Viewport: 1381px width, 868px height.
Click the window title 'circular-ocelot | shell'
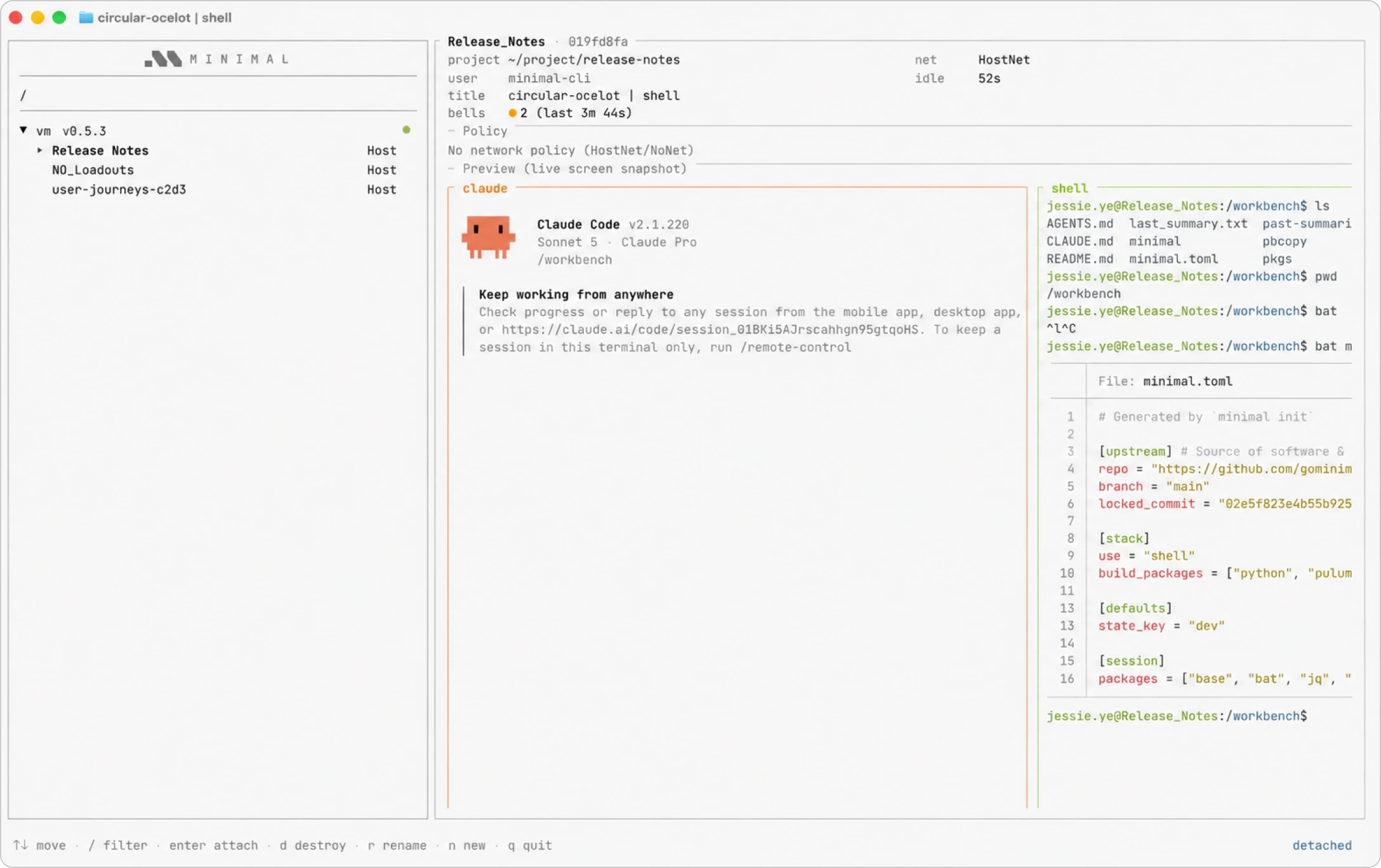(164, 17)
